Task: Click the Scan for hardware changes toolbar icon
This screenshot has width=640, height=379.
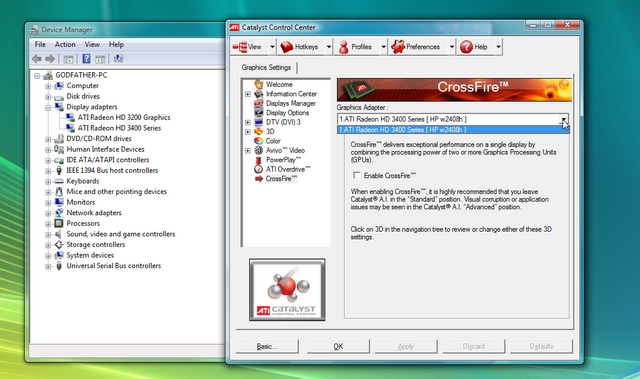Action: point(118,59)
